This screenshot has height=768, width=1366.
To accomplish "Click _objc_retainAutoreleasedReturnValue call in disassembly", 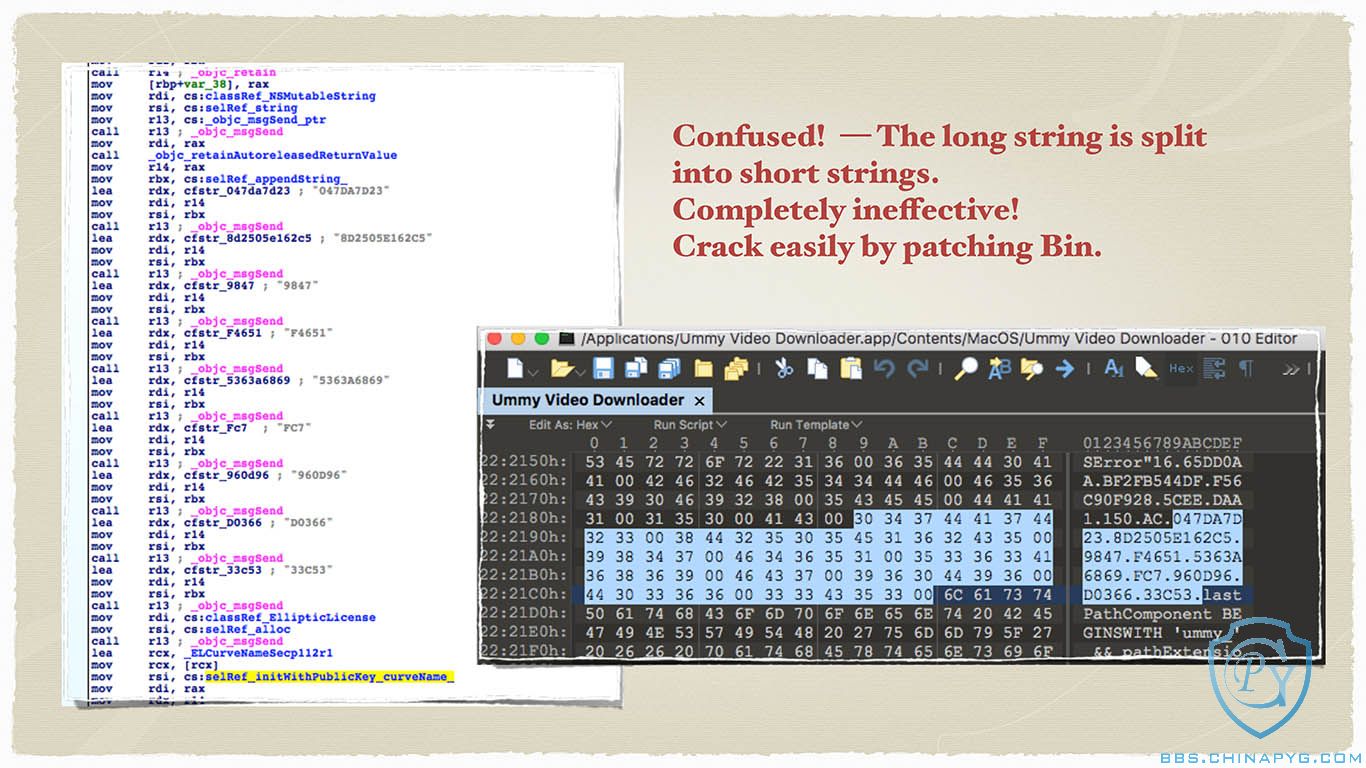I will coord(272,155).
